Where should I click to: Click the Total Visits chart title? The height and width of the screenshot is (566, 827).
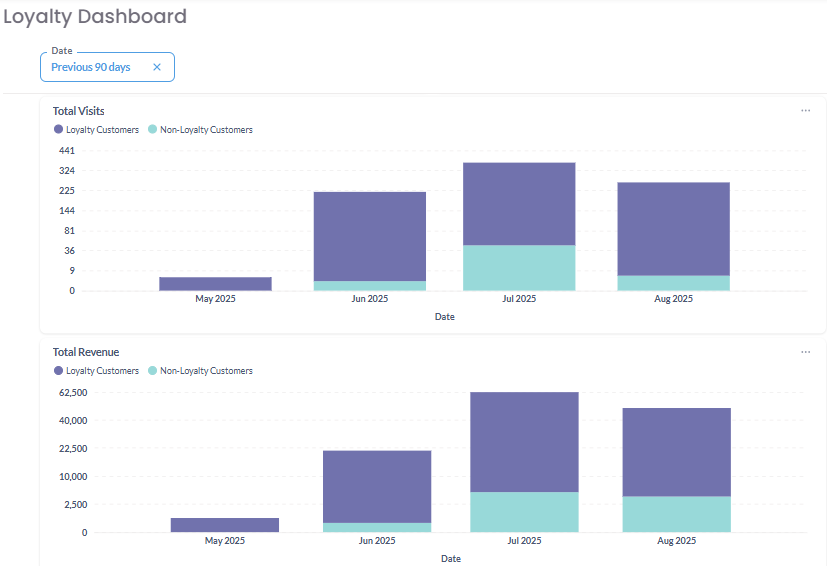(x=79, y=111)
